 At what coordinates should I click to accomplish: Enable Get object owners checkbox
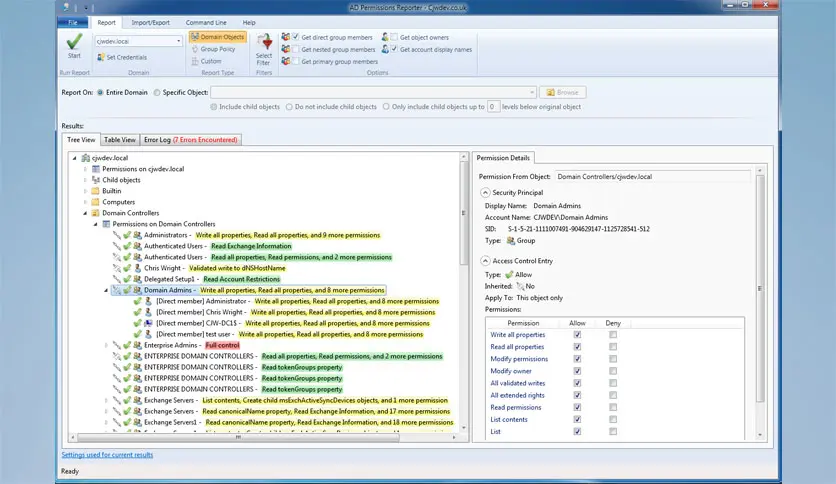[395, 37]
